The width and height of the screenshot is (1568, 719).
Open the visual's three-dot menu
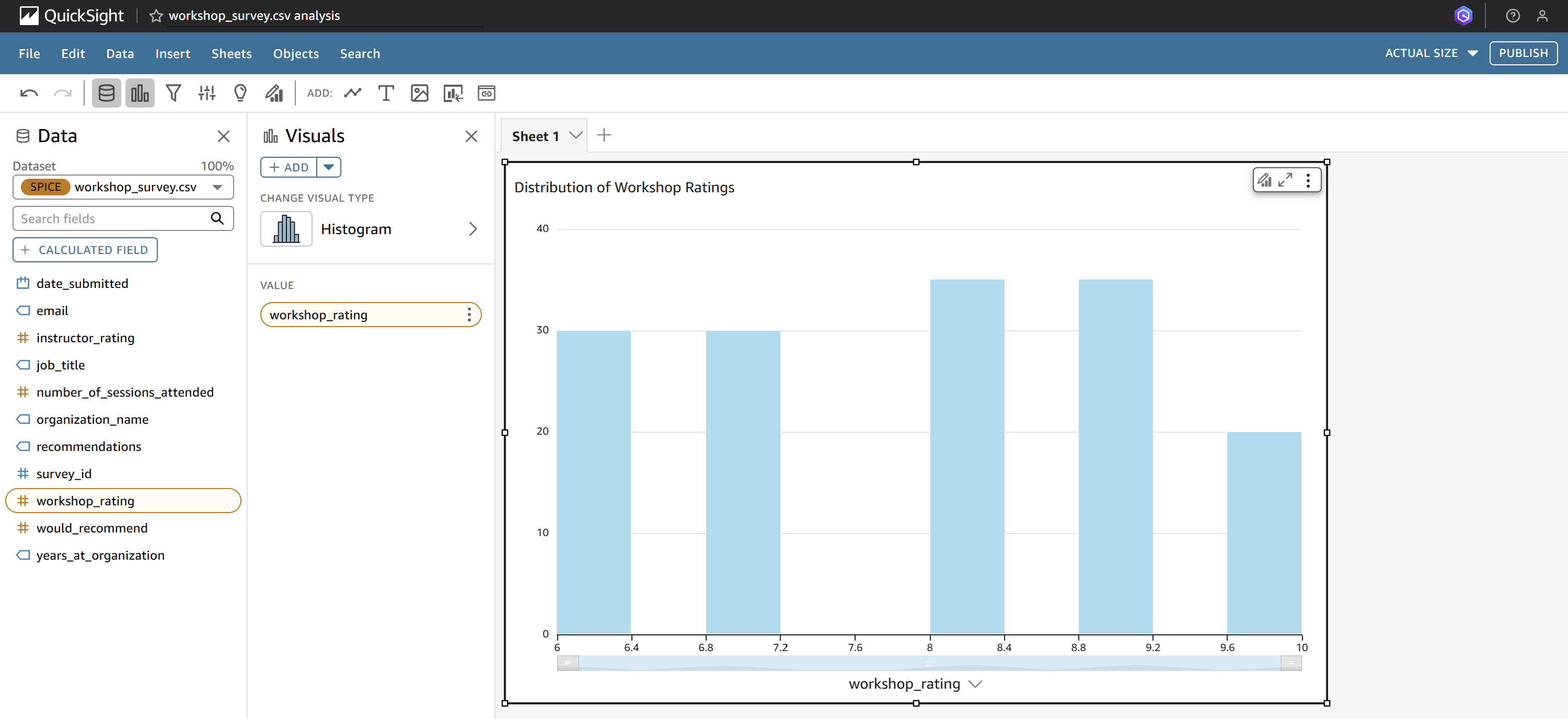(1308, 180)
